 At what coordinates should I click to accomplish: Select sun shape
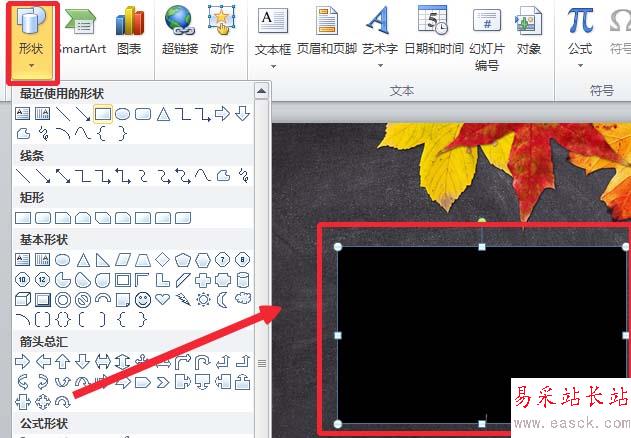(203, 300)
